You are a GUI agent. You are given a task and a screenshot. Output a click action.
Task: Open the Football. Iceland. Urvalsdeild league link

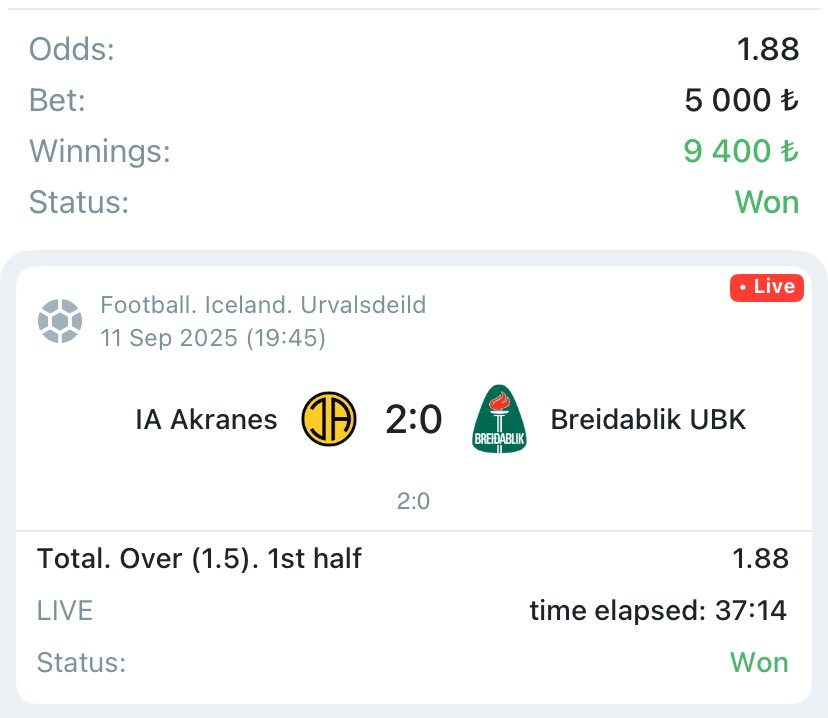pos(263,305)
